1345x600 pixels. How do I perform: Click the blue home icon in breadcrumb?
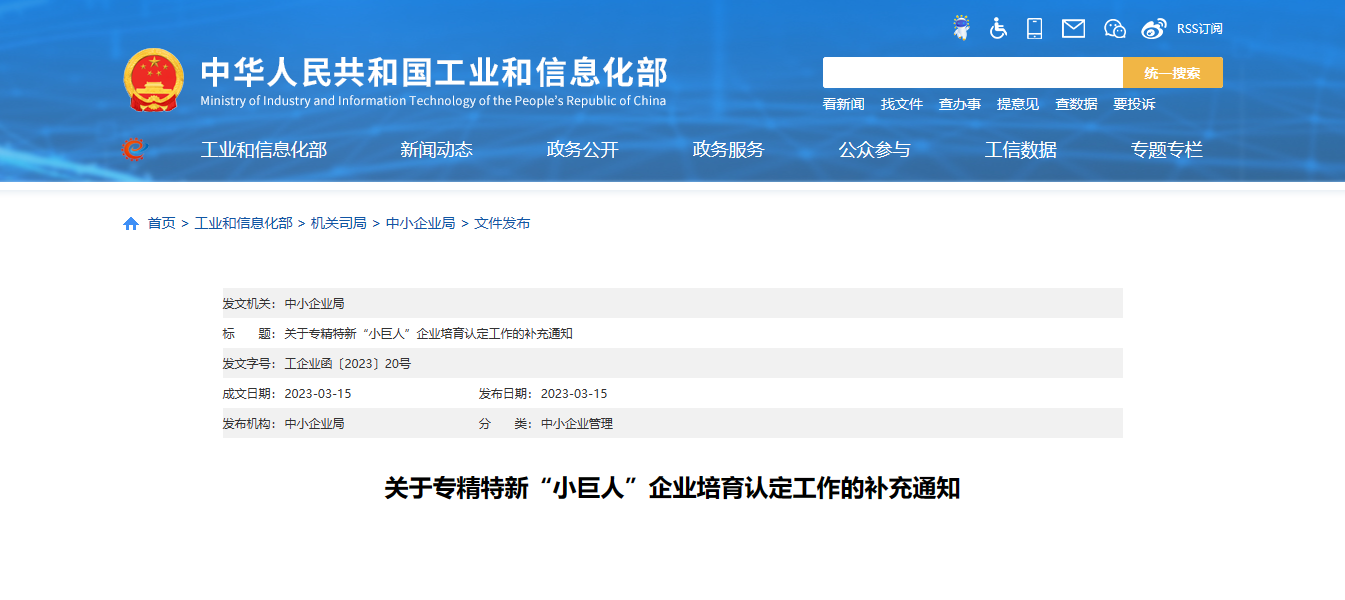(131, 224)
